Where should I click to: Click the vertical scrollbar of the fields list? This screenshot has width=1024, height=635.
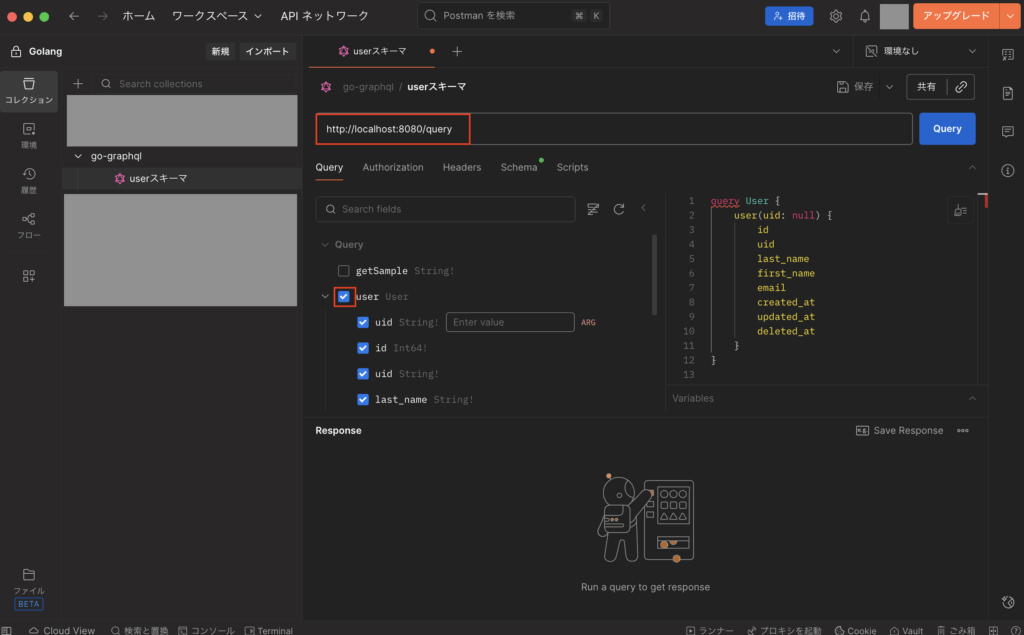click(x=654, y=275)
